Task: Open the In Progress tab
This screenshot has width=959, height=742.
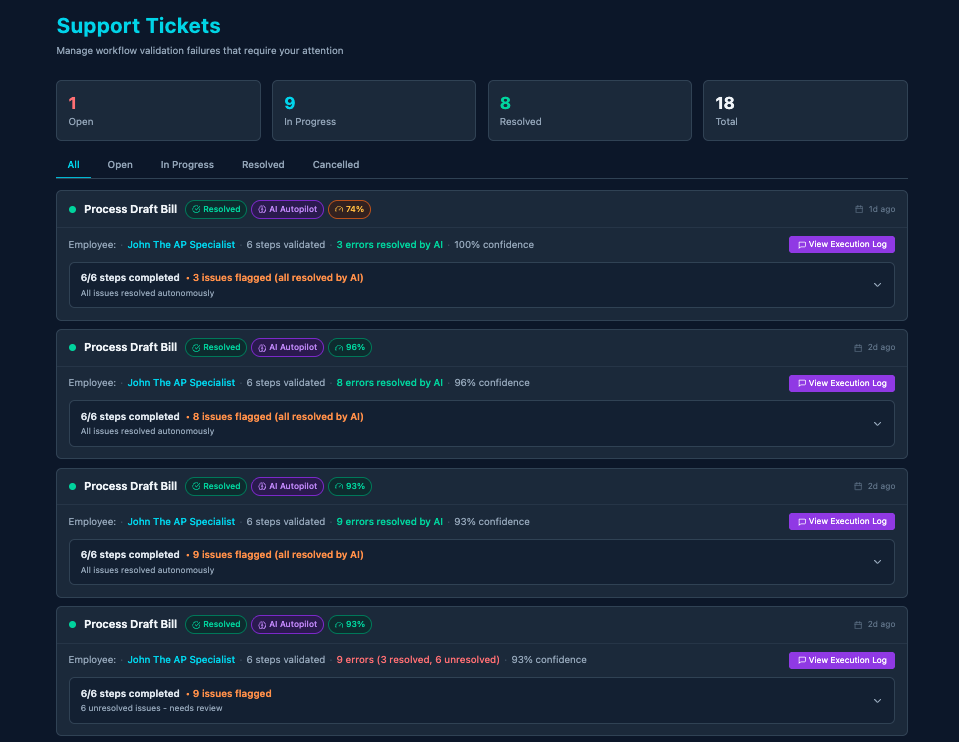Action: [187, 164]
